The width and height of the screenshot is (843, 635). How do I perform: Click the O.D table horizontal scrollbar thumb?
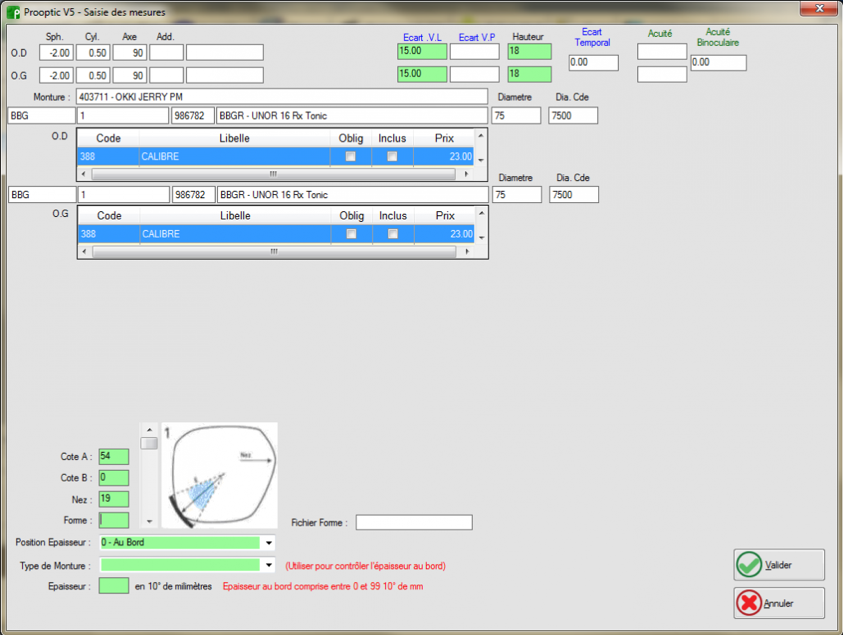click(273, 174)
